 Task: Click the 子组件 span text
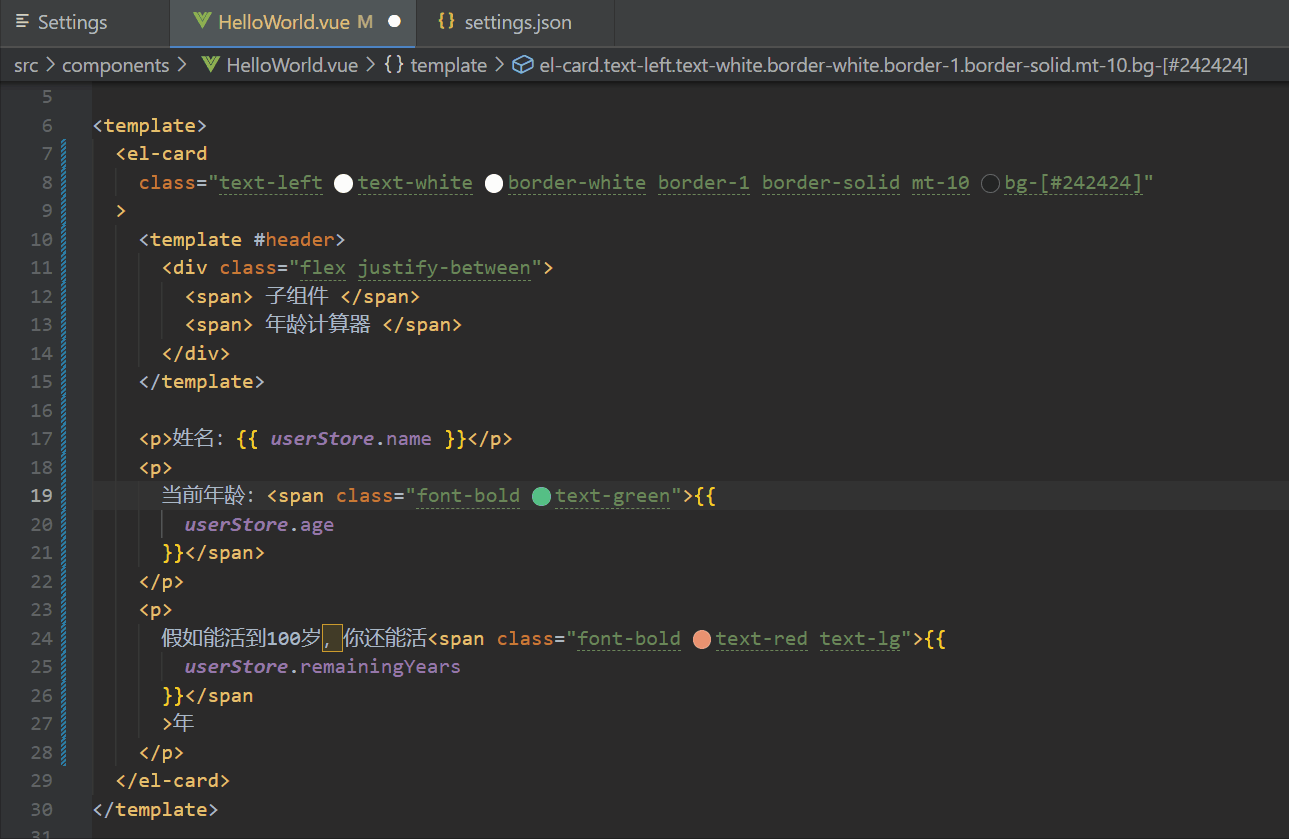click(x=296, y=297)
